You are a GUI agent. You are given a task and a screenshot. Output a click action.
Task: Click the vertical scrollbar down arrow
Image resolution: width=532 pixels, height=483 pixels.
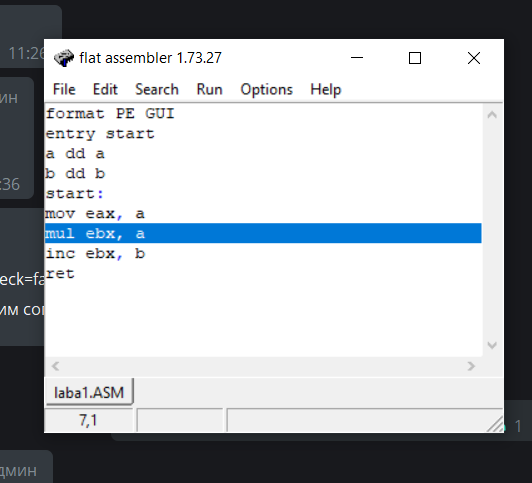(x=492, y=346)
